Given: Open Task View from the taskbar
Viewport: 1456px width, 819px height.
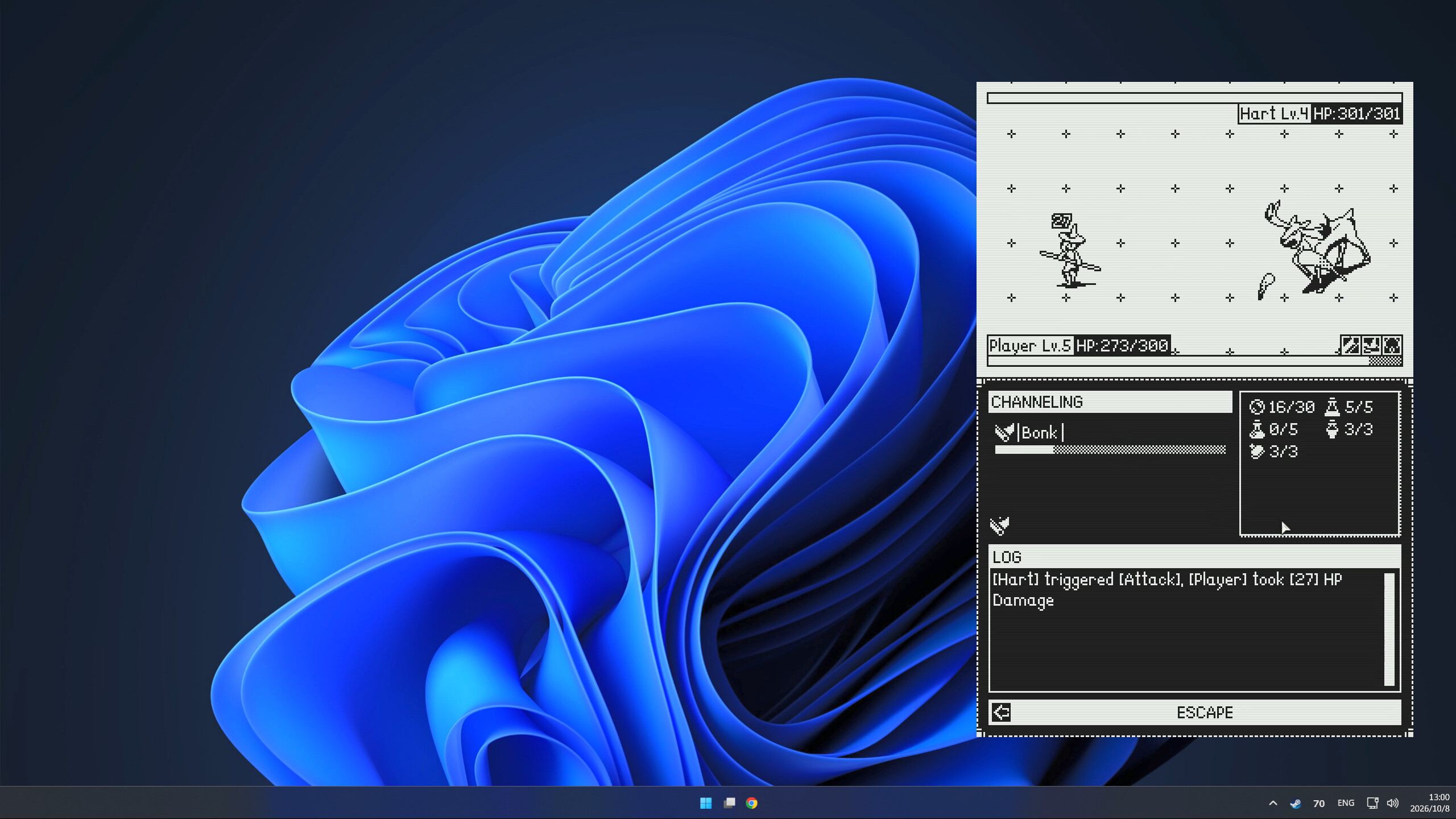Looking at the screenshot, I should tap(729, 803).
